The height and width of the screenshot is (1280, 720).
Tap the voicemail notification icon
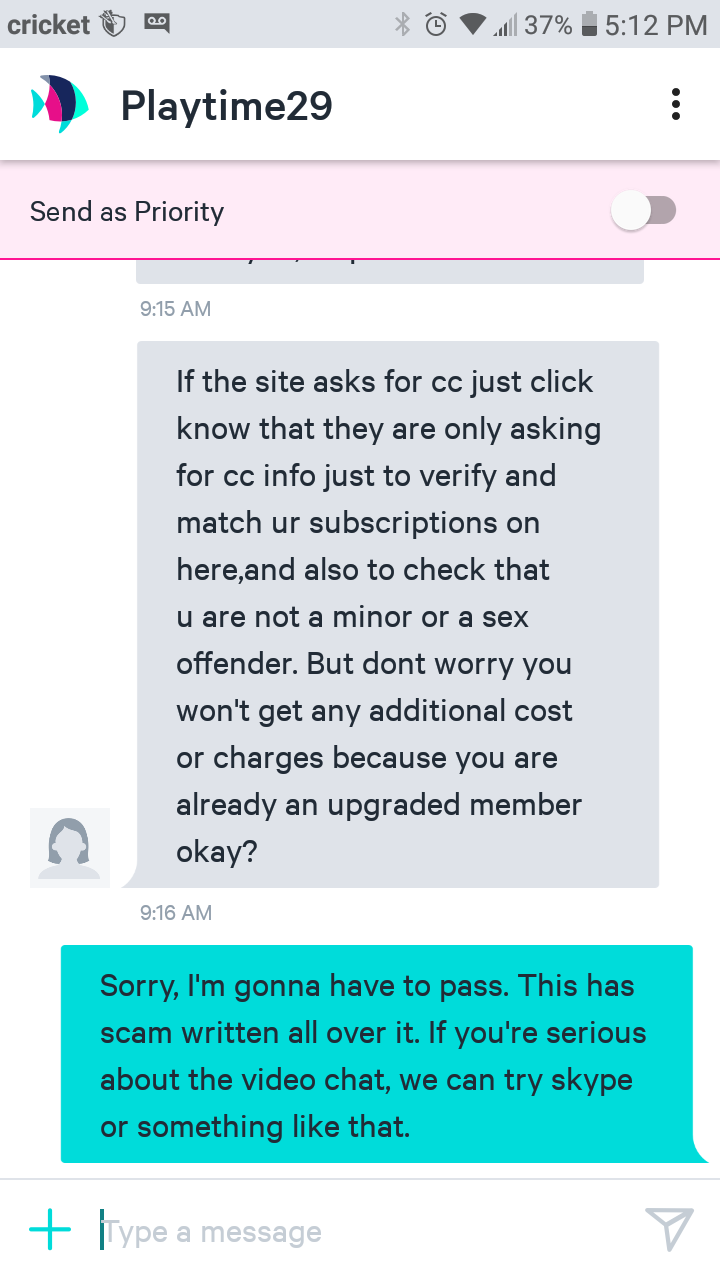point(156,22)
